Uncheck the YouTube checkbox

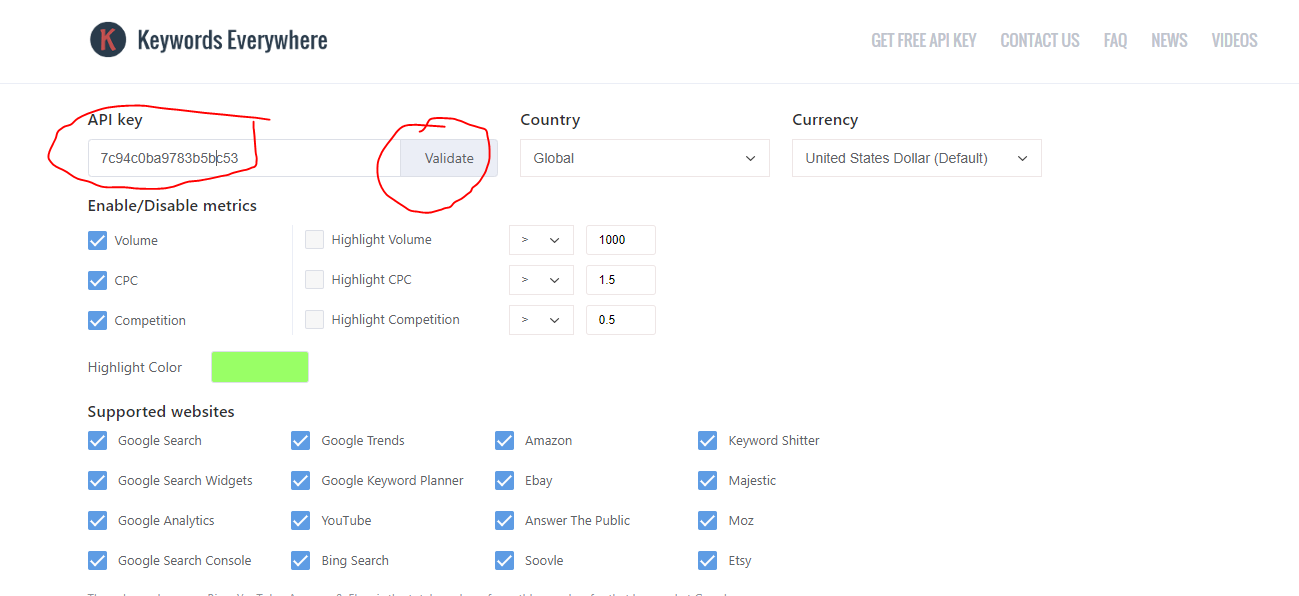coord(300,520)
